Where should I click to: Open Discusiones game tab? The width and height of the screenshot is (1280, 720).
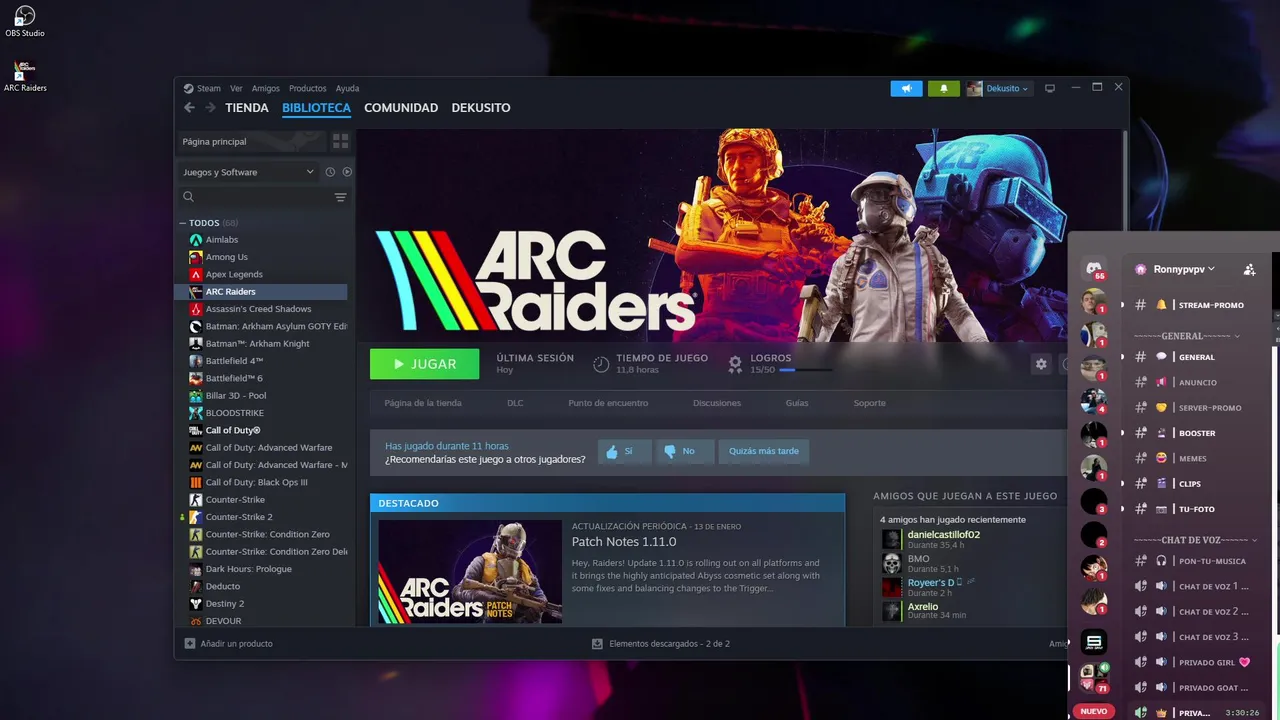point(717,403)
